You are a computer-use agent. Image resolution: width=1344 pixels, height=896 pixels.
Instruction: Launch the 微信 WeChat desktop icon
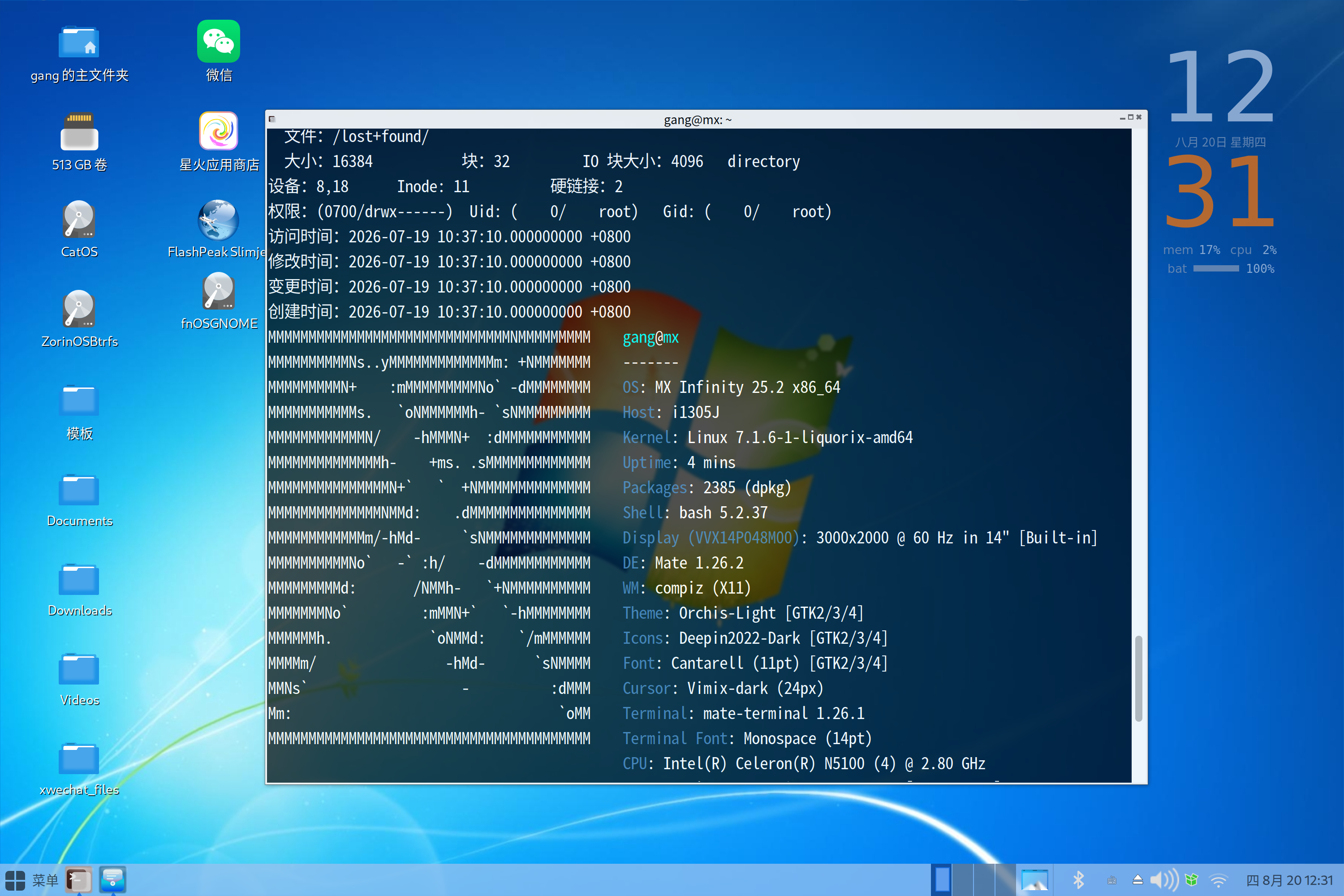click(218, 41)
